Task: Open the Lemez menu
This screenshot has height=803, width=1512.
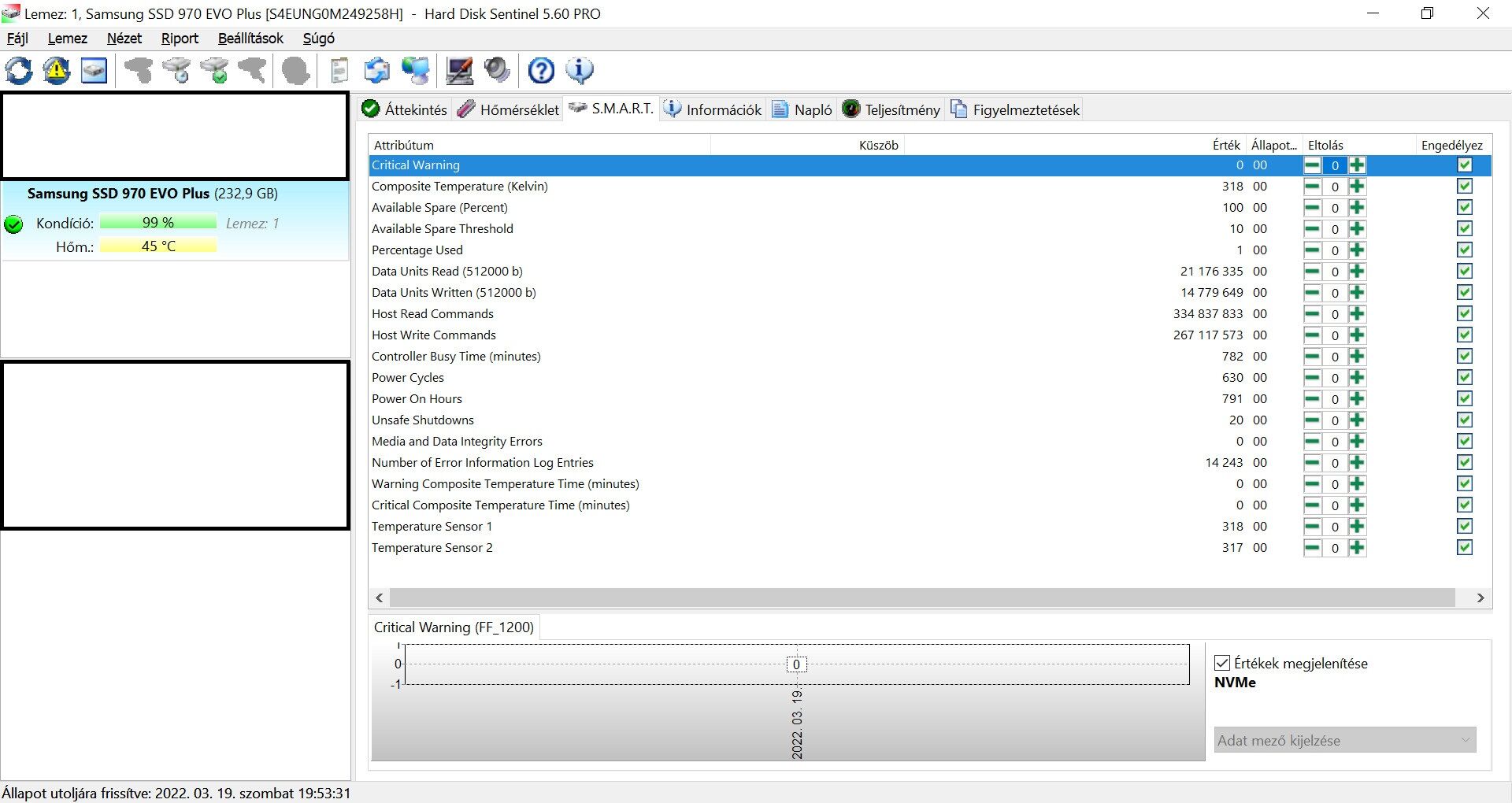Action: point(68,39)
